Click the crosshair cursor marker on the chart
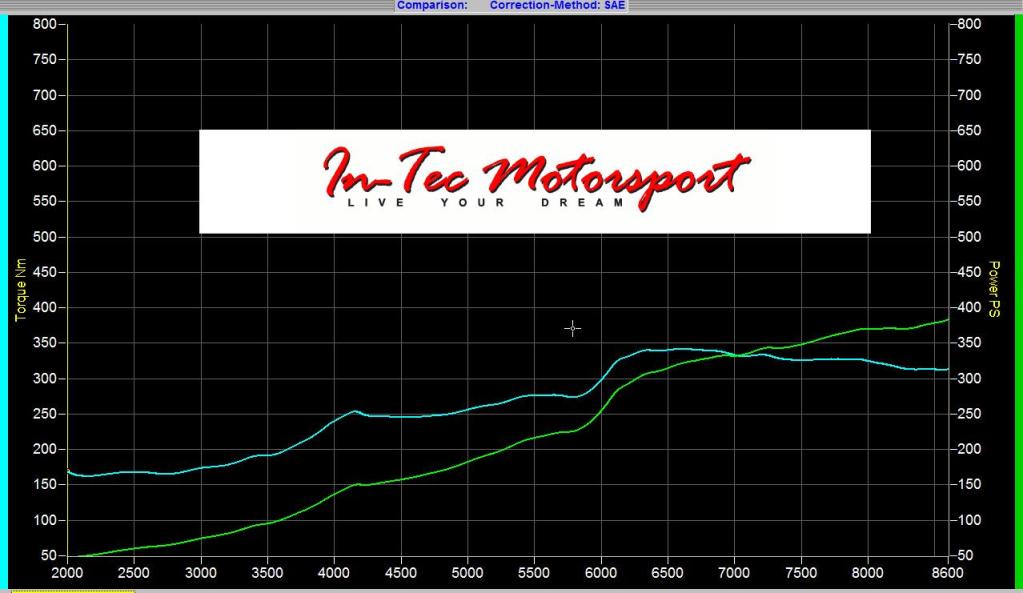1023x593 pixels. tap(572, 329)
